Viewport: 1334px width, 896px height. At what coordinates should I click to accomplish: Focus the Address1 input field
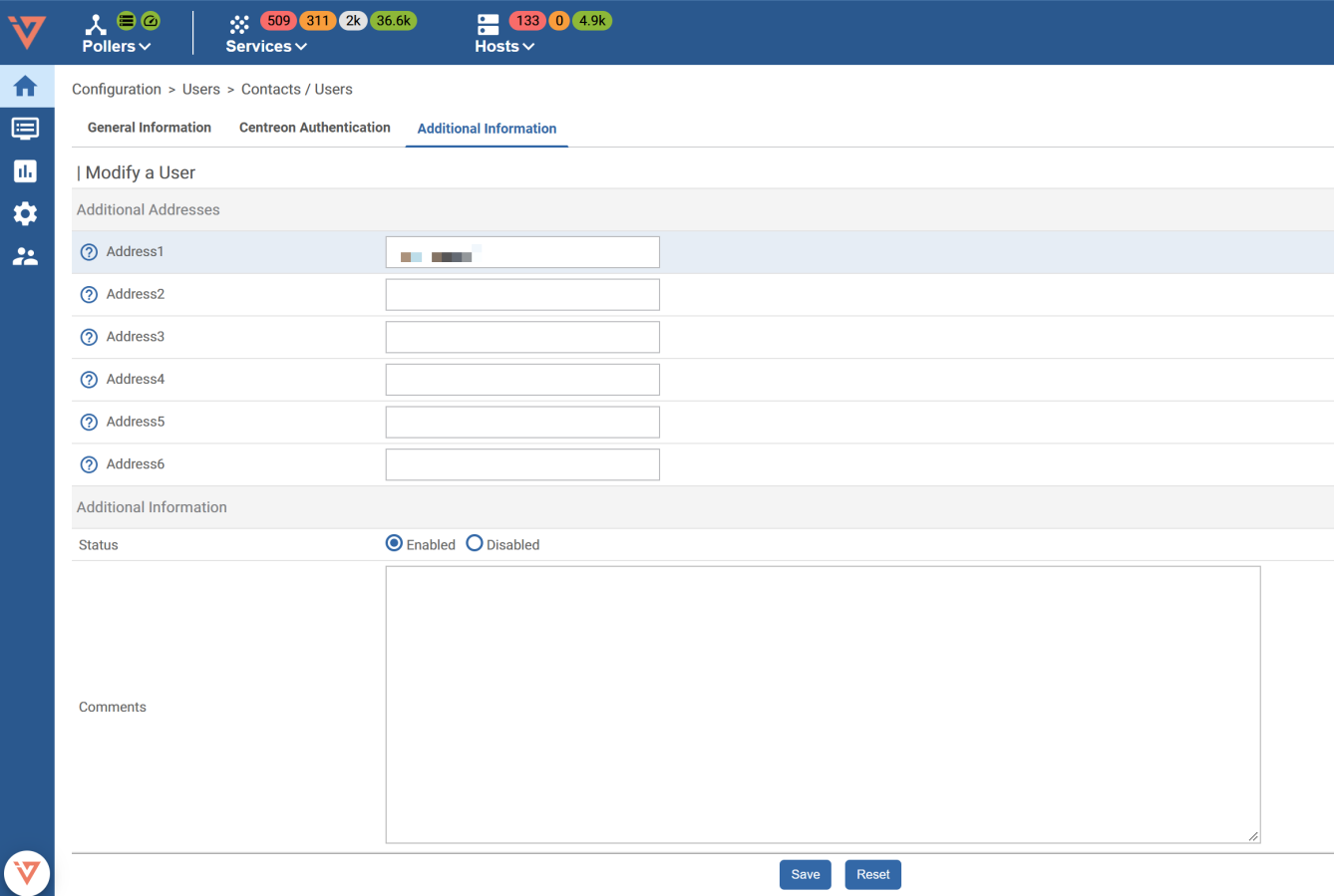pyautogui.click(x=522, y=252)
